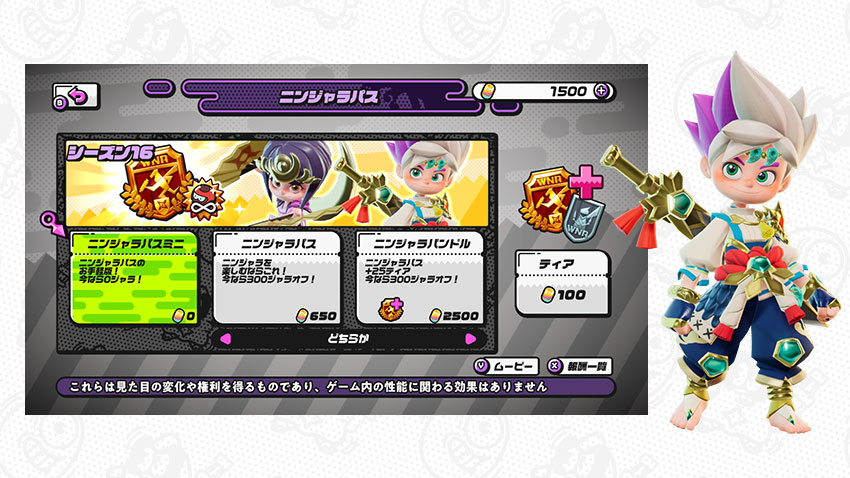The image size is (850, 478).
Task: Select the ニンジャパス 650 Jala card
Action: [277, 278]
